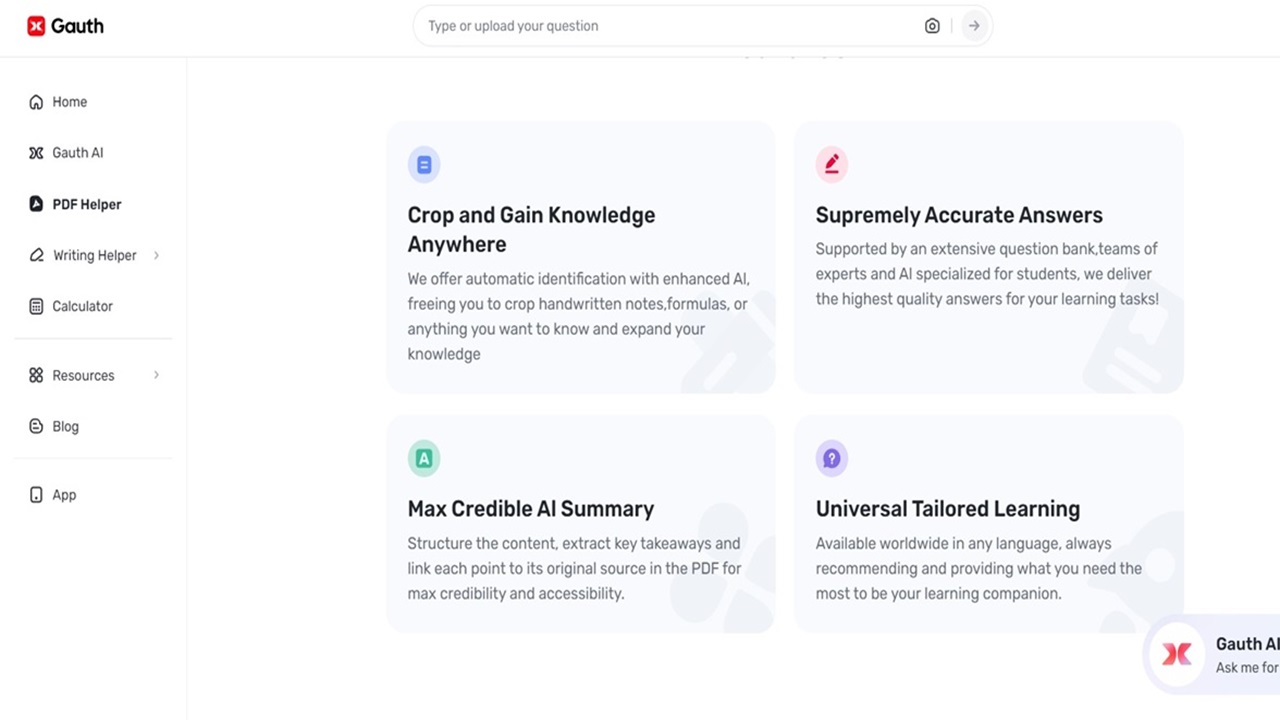Click the Gauth logo icon

click(x=36, y=25)
